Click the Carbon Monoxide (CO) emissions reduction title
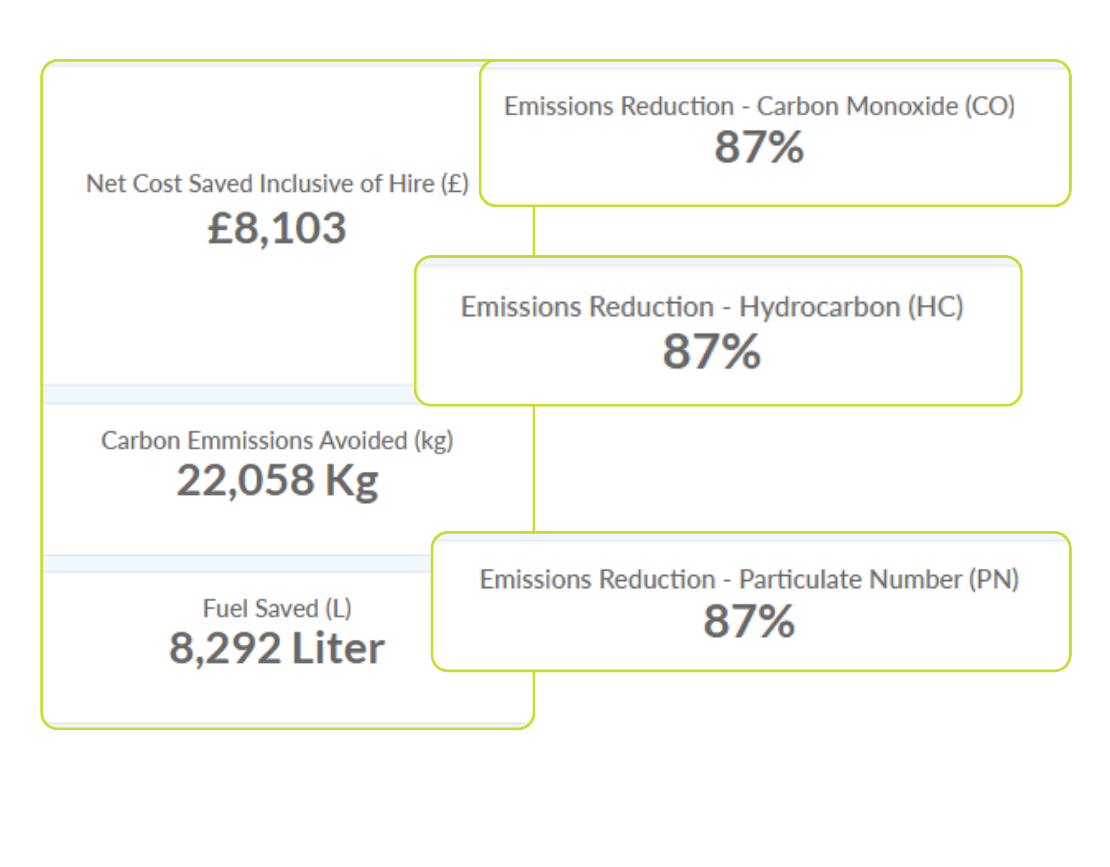Screen dimensions: 1110x867 (759, 106)
